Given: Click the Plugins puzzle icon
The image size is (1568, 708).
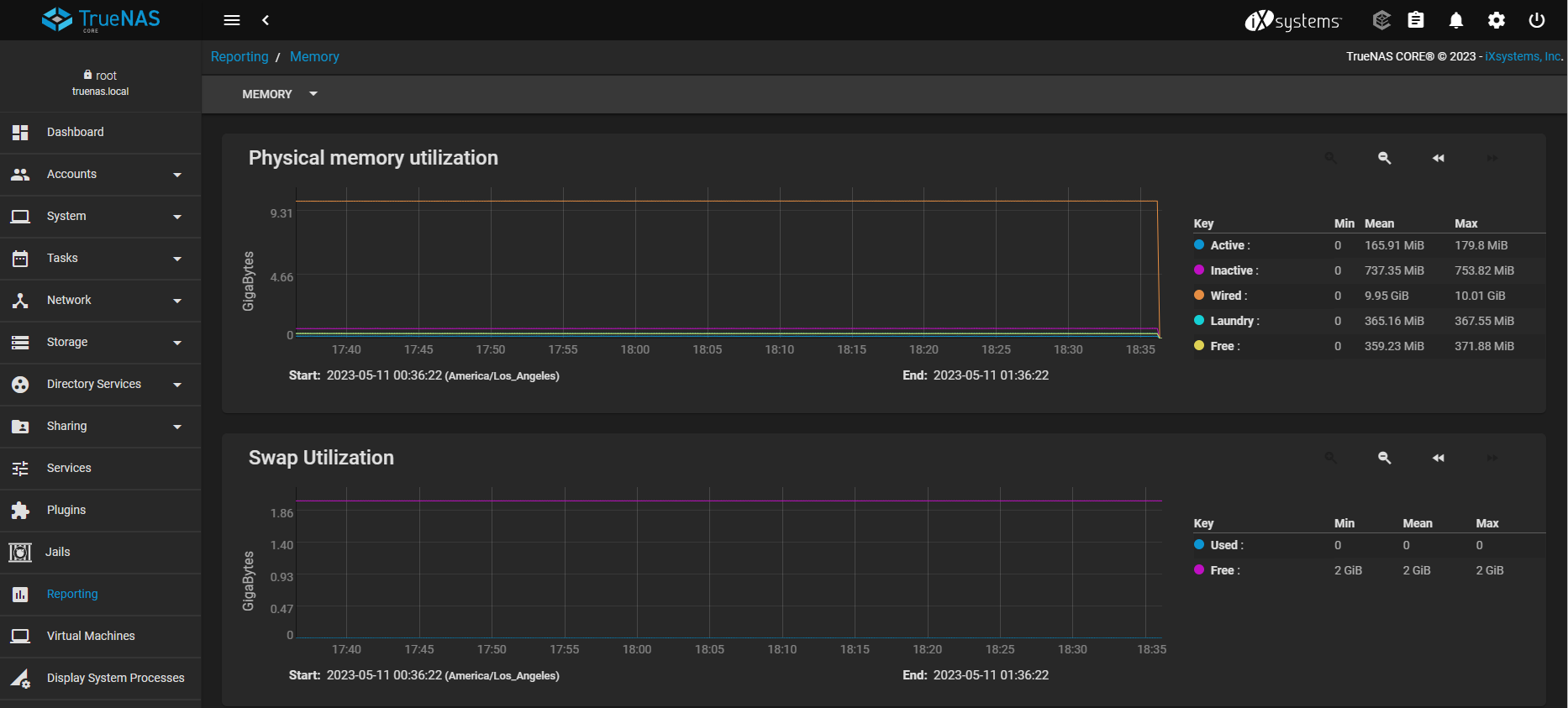Looking at the screenshot, I should tap(20, 511).
